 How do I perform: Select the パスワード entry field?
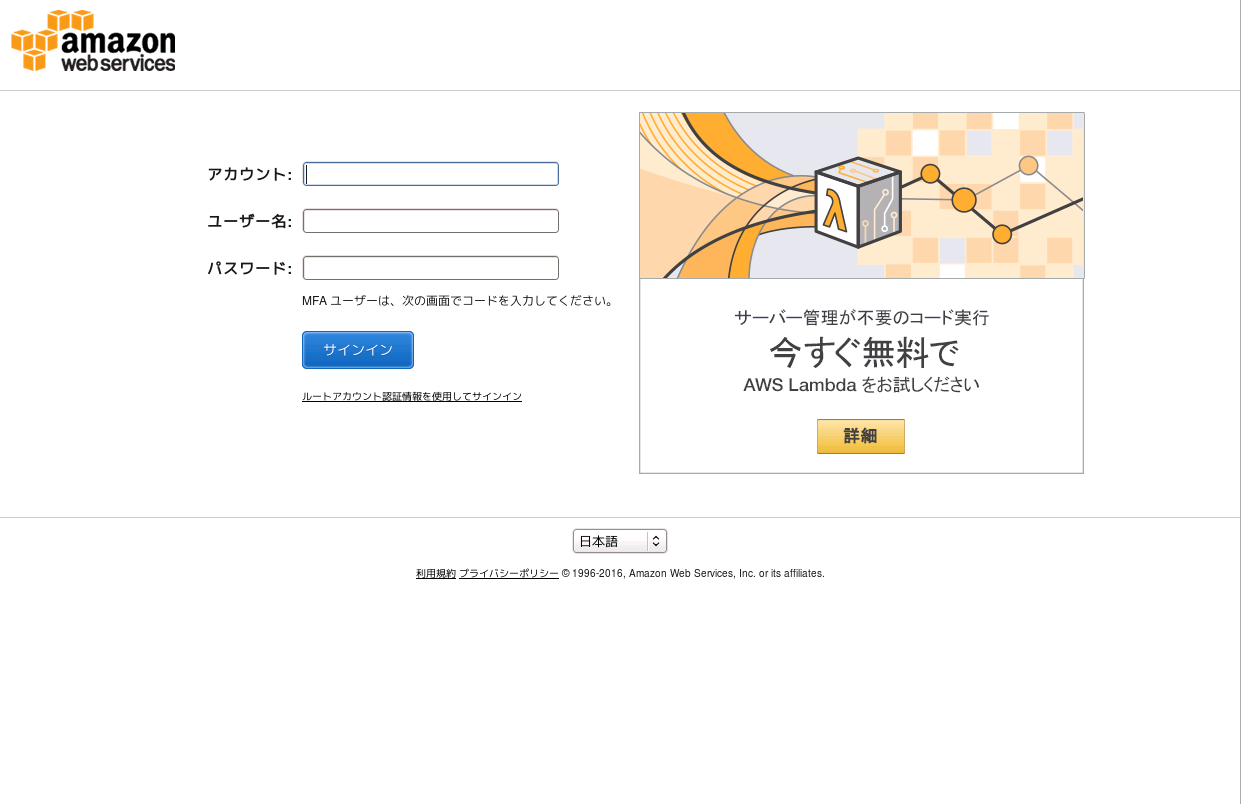[430, 268]
